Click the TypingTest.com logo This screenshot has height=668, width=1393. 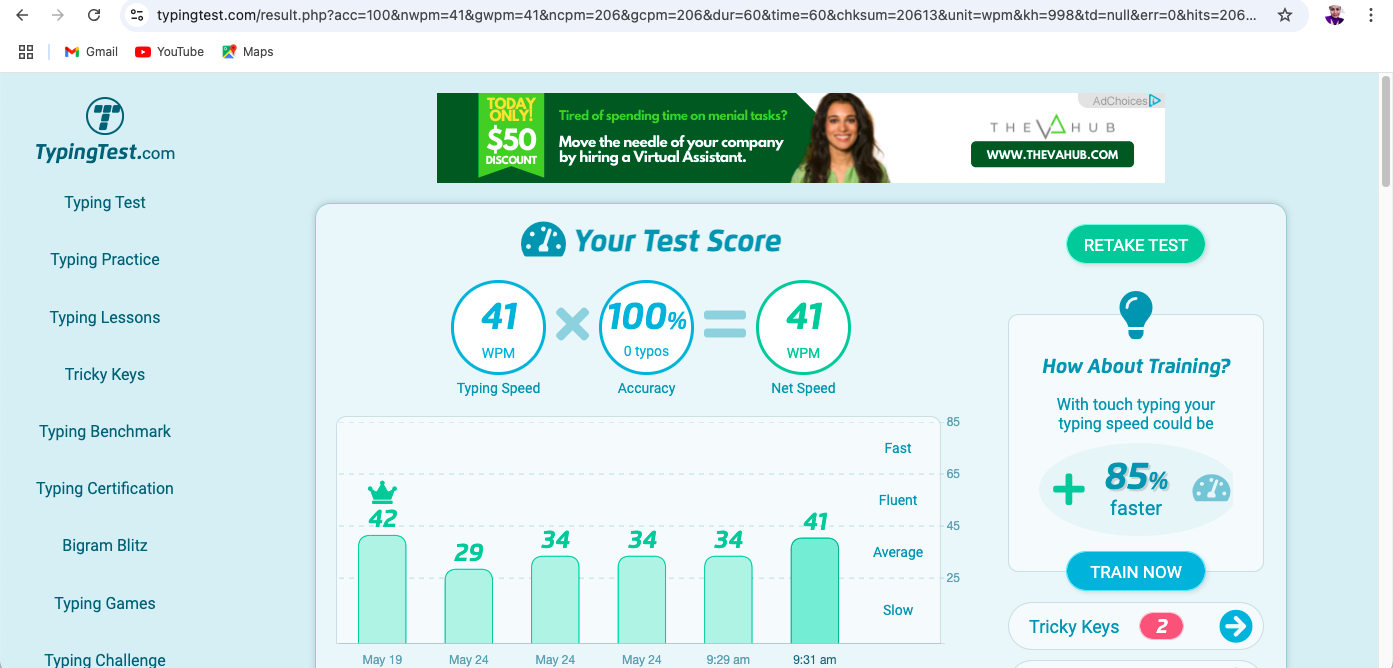[x=105, y=130]
